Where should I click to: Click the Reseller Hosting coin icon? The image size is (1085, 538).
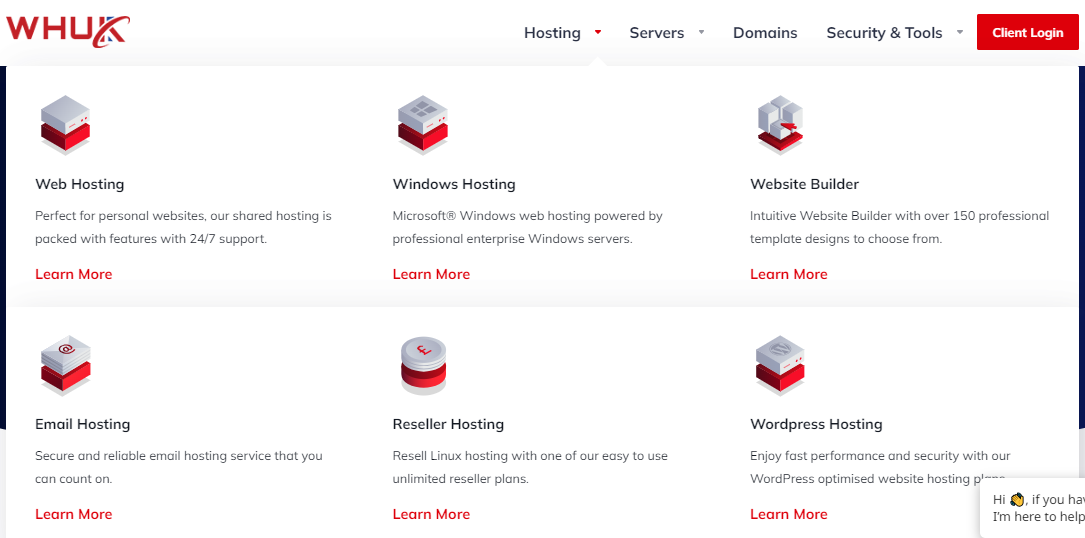coord(423,365)
